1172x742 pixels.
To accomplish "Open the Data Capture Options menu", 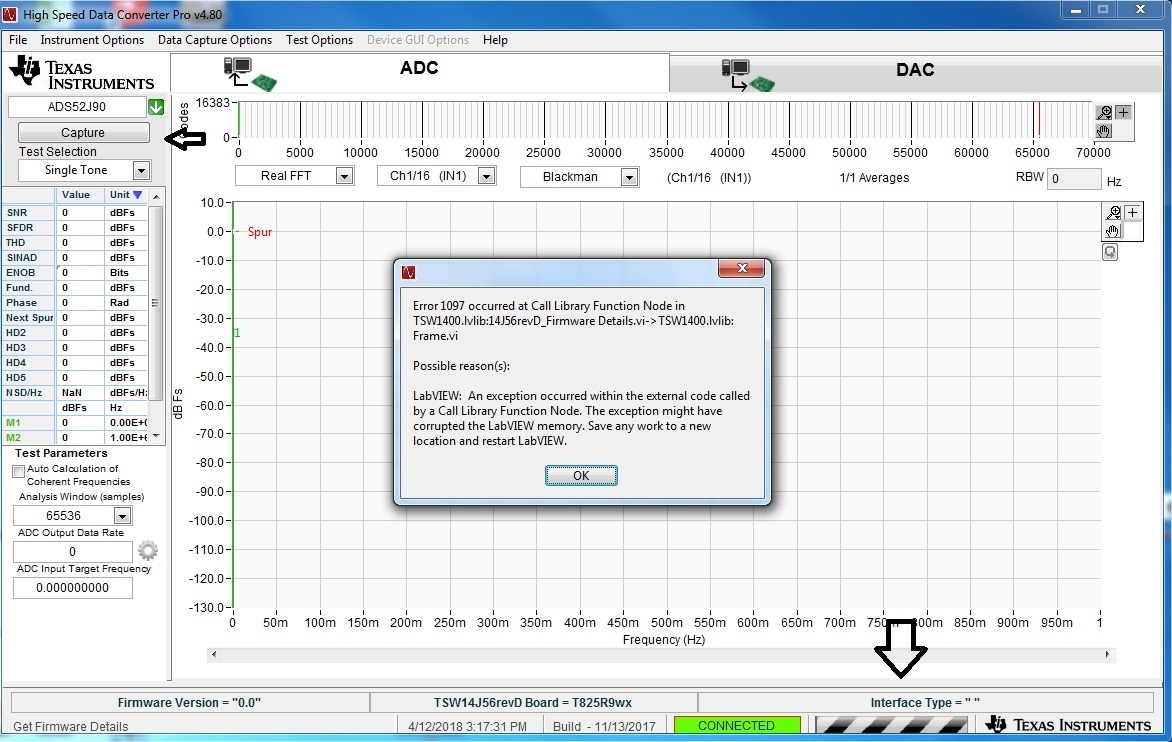I will 215,40.
